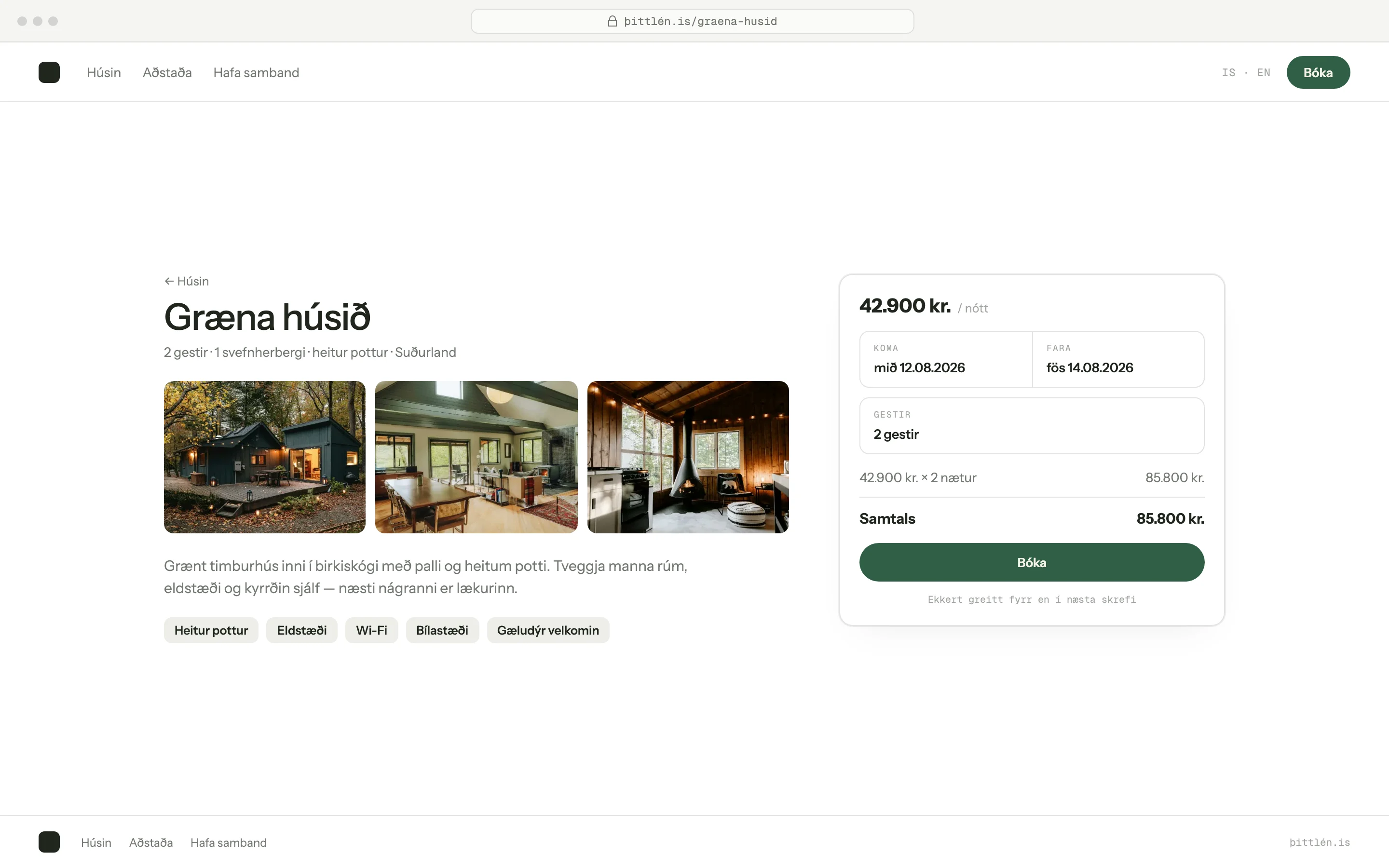The width and height of the screenshot is (1389, 868).
Task: Open the Gestir guests selector
Action: pos(1032,426)
